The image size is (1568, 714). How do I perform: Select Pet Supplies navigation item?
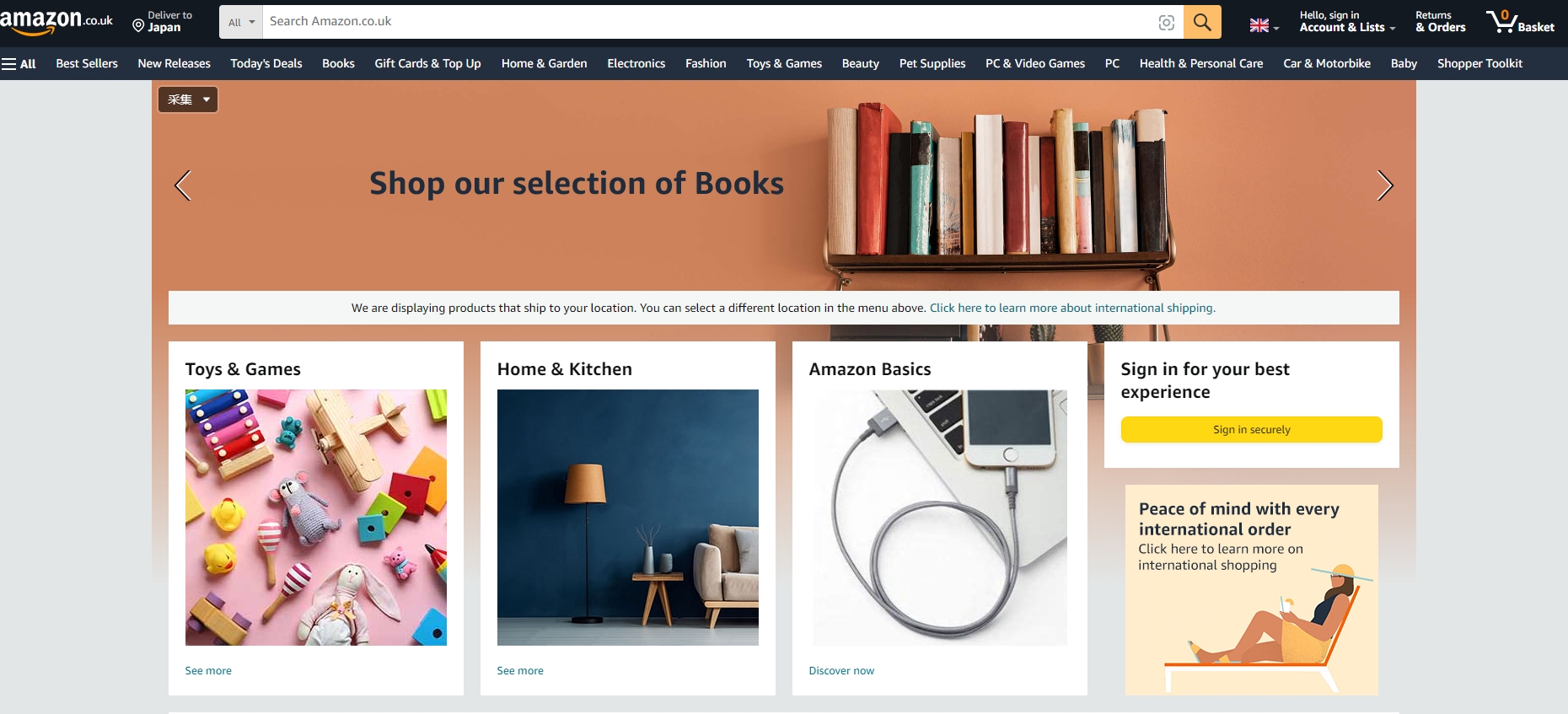[x=932, y=64]
